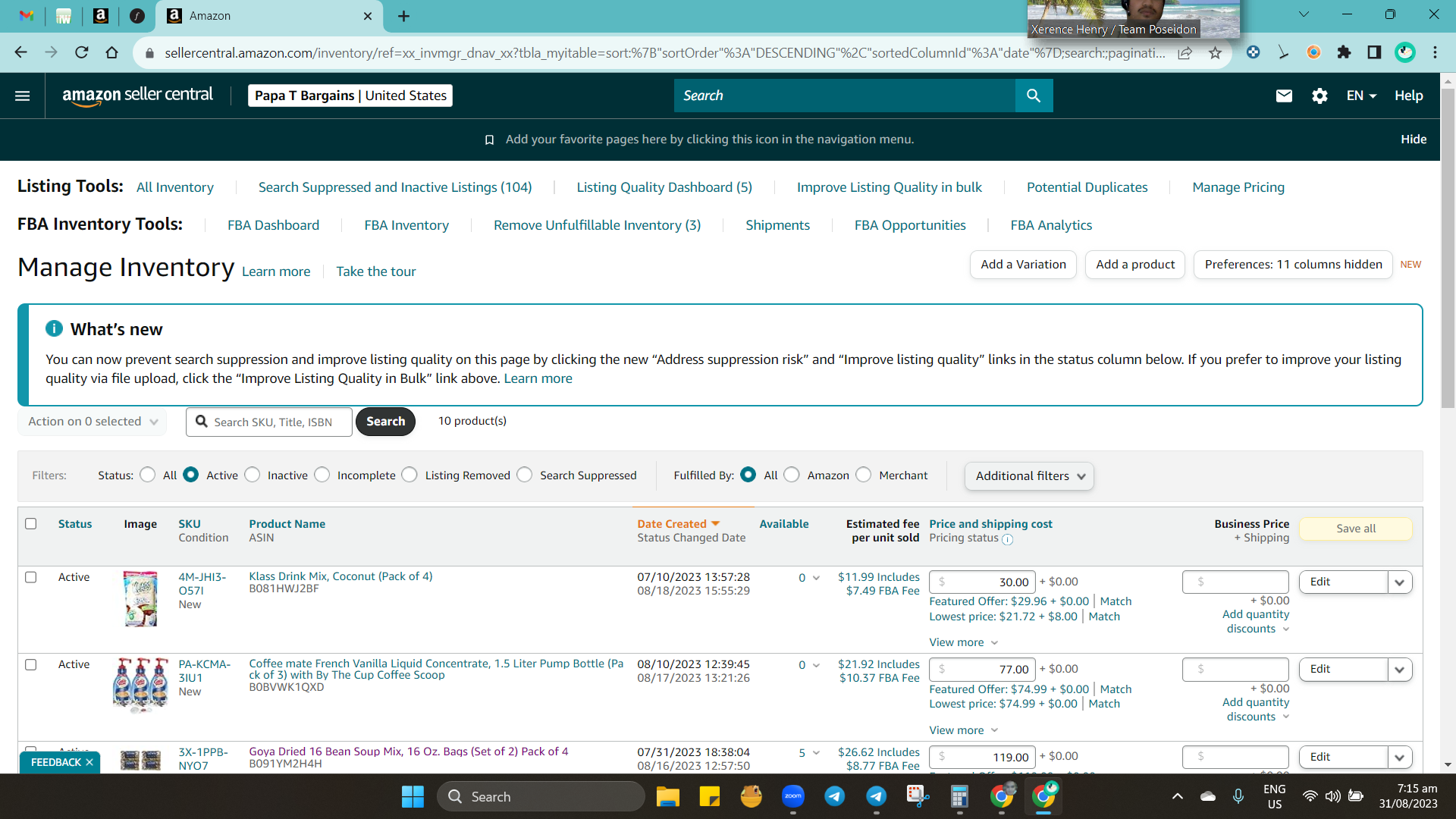Expand available quantity chevron for Klass Drink Mix
This screenshot has height=819, width=1456.
(x=816, y=578)
